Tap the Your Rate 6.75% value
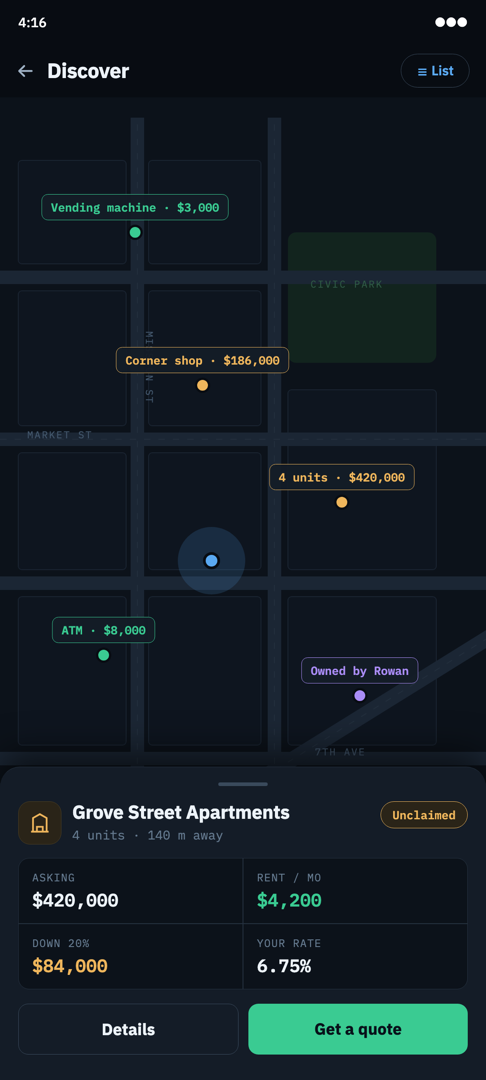 click(284, 966)
